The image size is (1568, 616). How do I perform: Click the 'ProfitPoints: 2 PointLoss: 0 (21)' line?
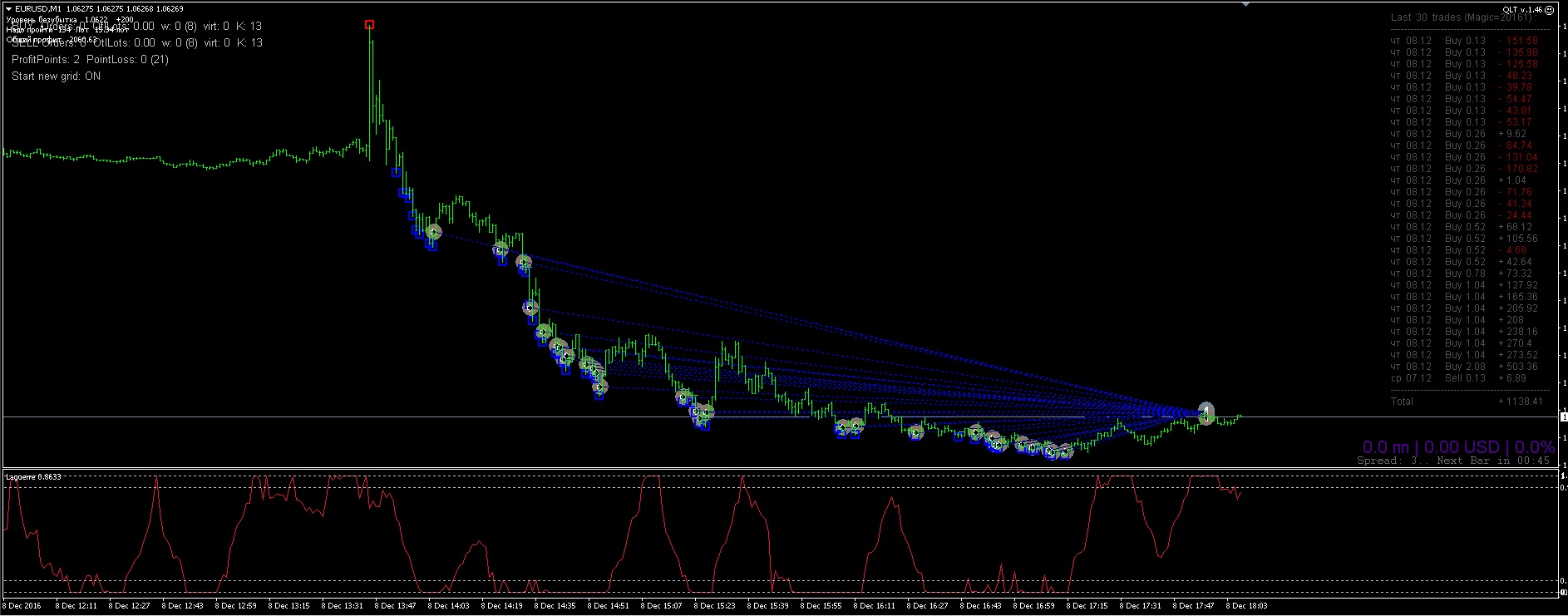[x=90, y=60]
